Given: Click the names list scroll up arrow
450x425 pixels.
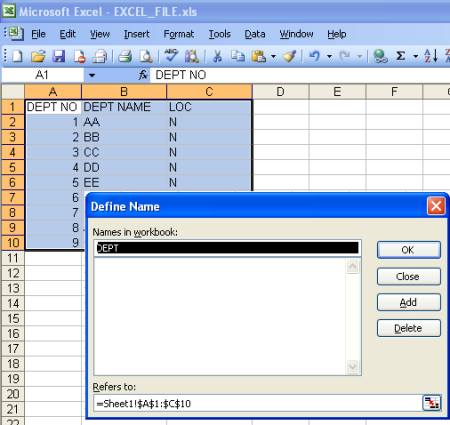Looking at the screenshot, I should click(x=353, y=267).
